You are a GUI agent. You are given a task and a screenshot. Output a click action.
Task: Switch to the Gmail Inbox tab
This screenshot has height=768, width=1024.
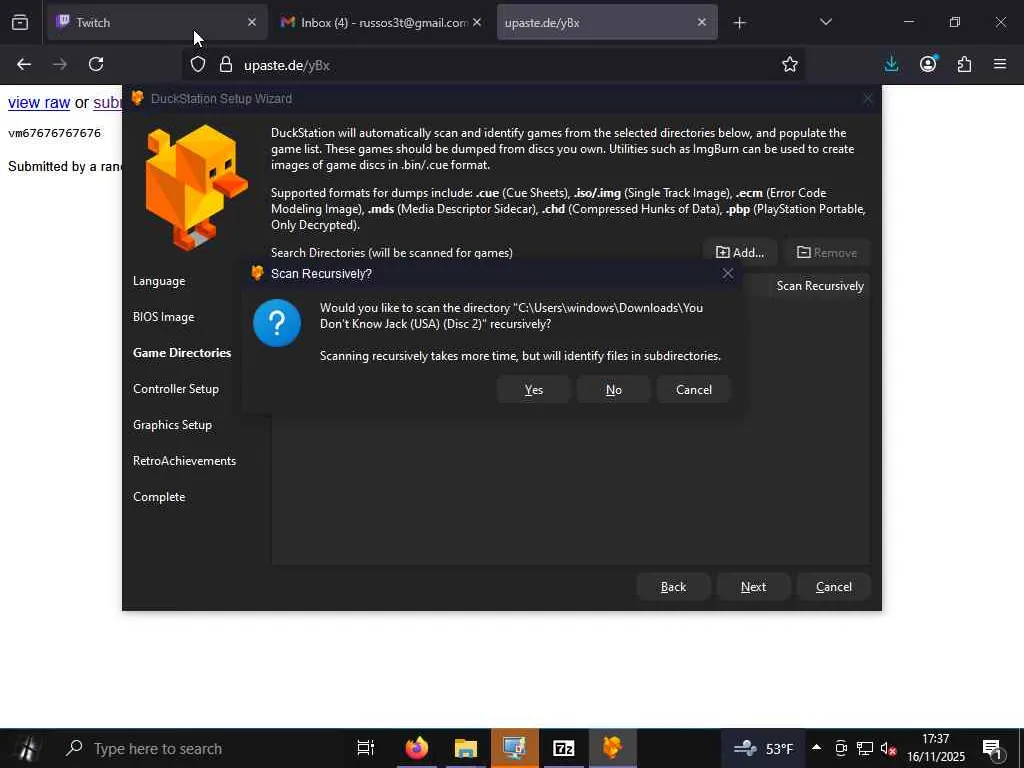382,22
